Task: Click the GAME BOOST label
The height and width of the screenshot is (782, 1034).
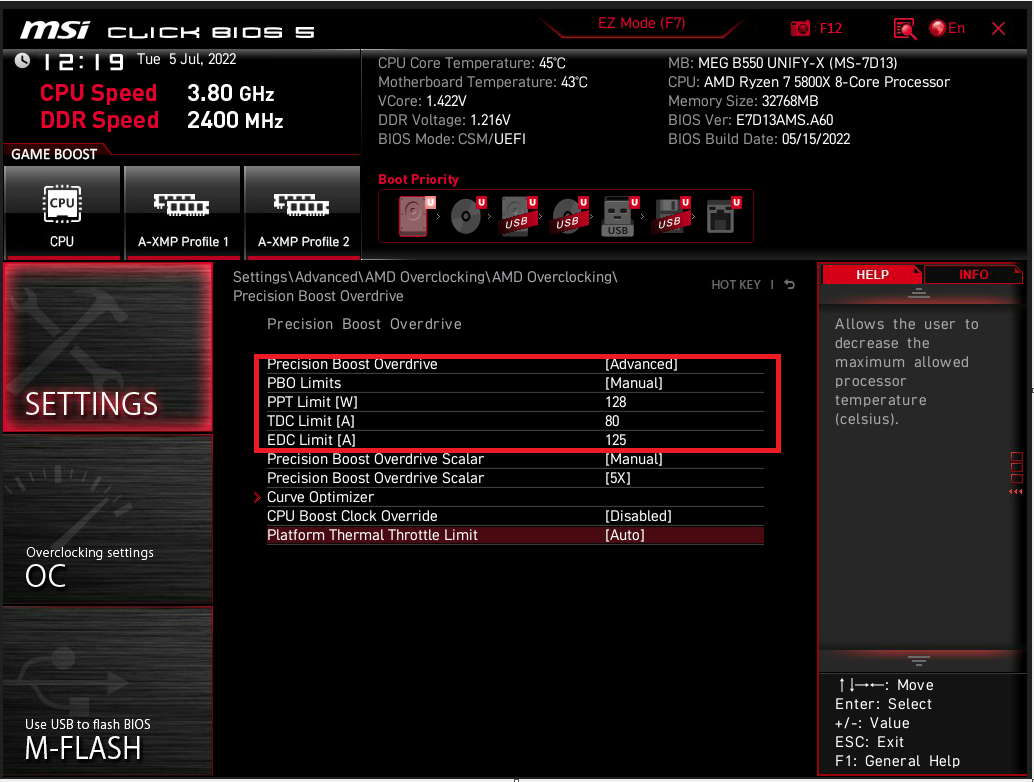Action: (x=54, y=154)
